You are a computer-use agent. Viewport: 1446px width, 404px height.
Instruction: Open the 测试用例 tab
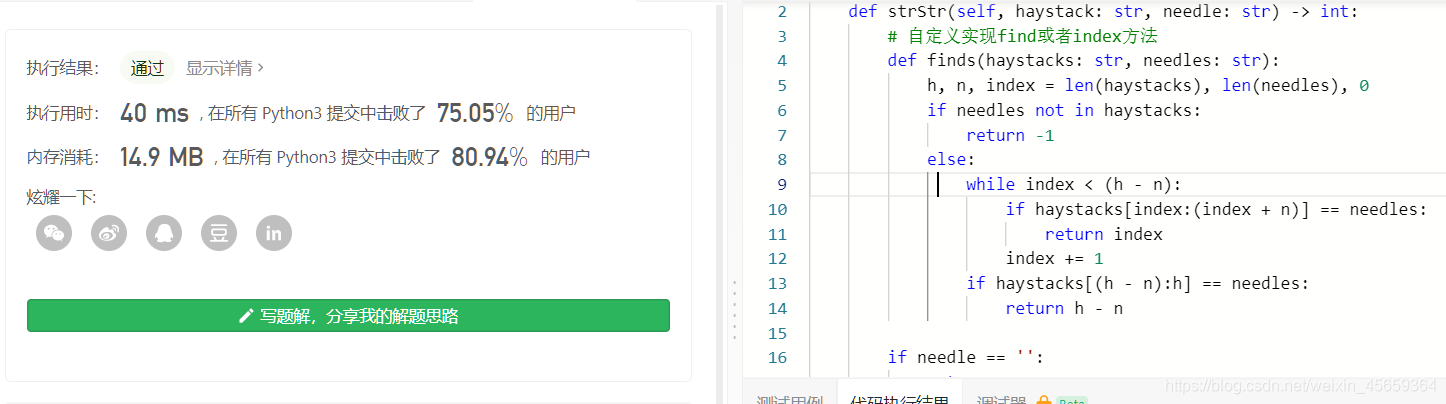click(790, 400)
